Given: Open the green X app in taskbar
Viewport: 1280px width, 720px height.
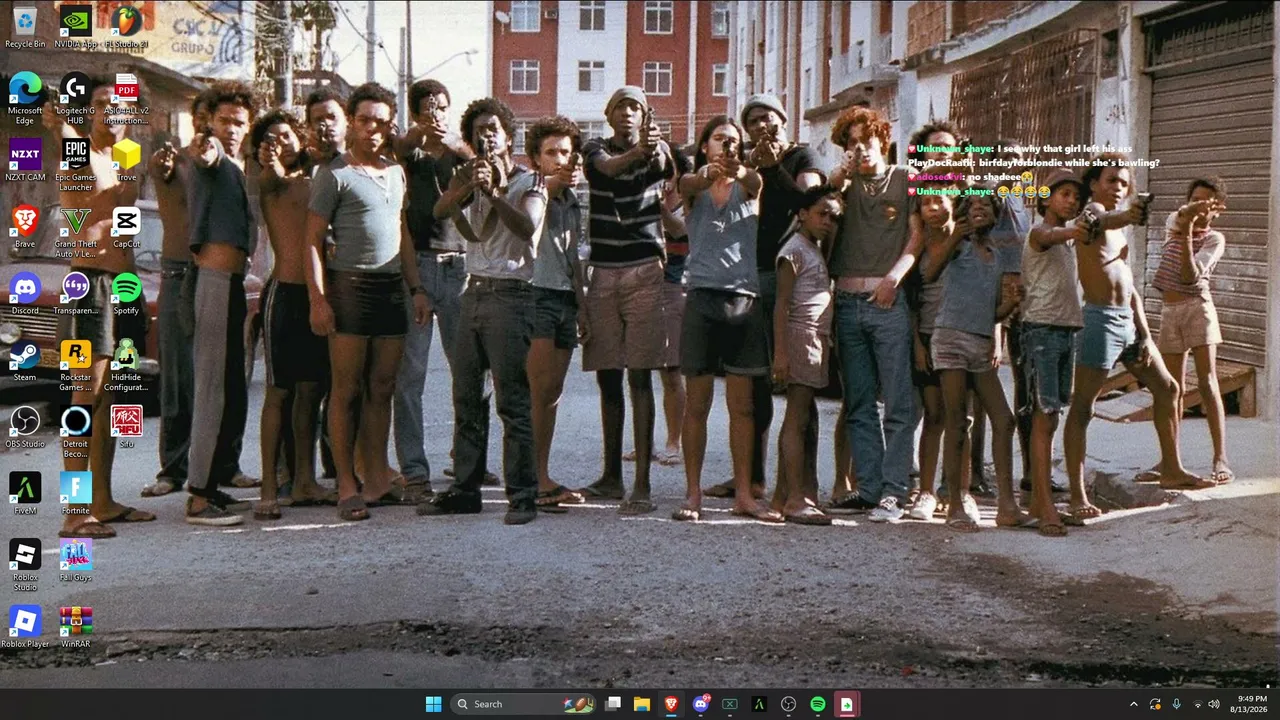Looking at the screenshot, I should point(730,704).
